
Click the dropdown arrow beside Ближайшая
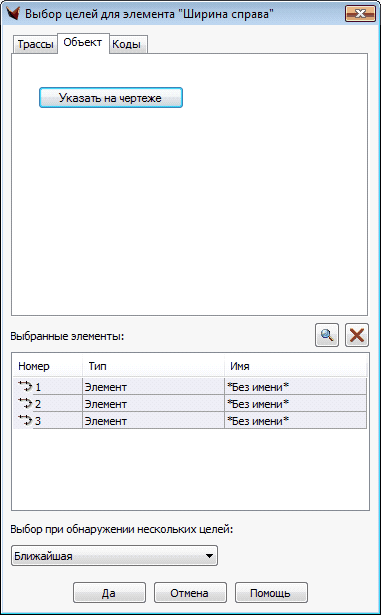click(x=210, y=556)
